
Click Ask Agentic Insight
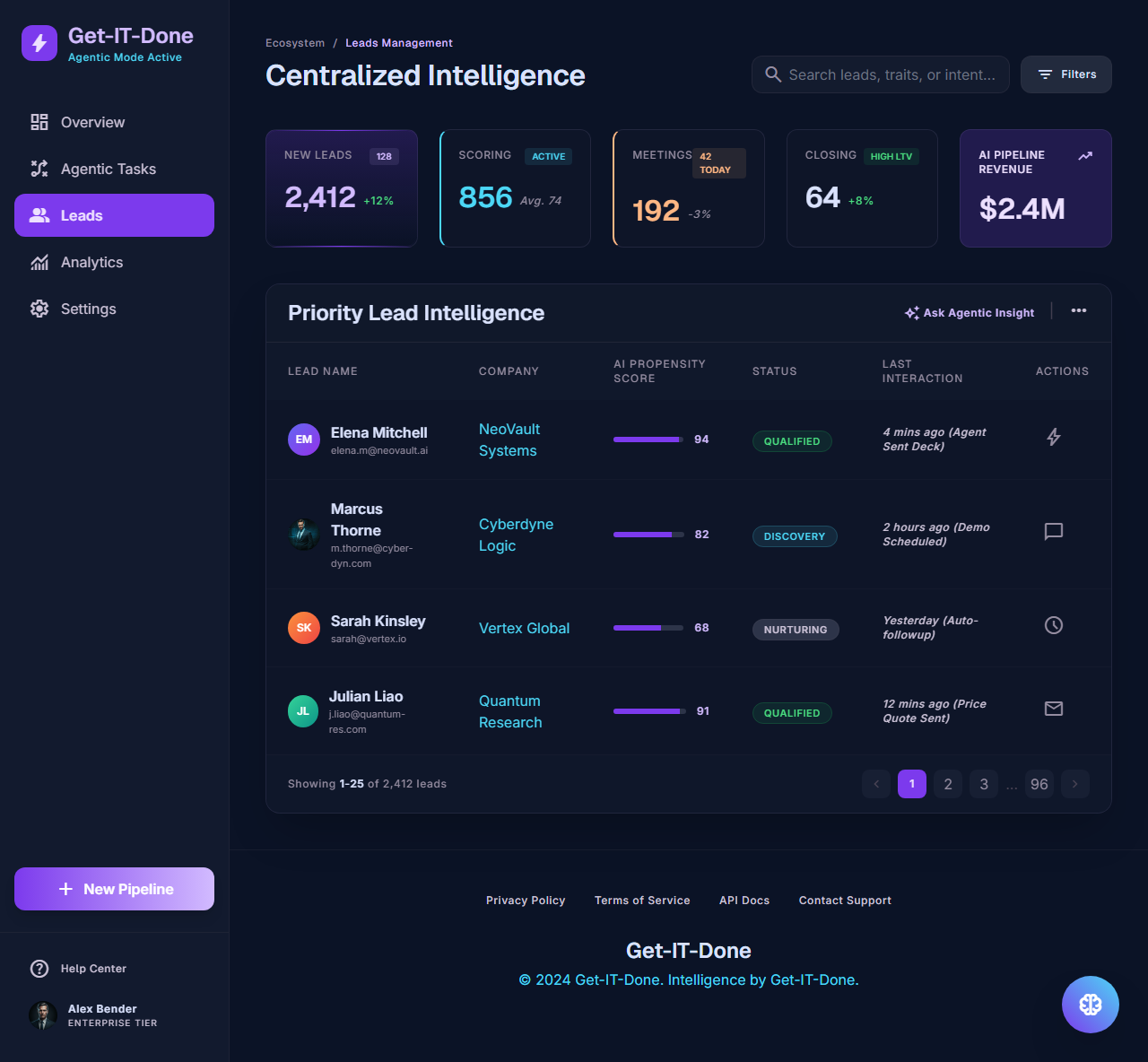(x=970, y=313)
